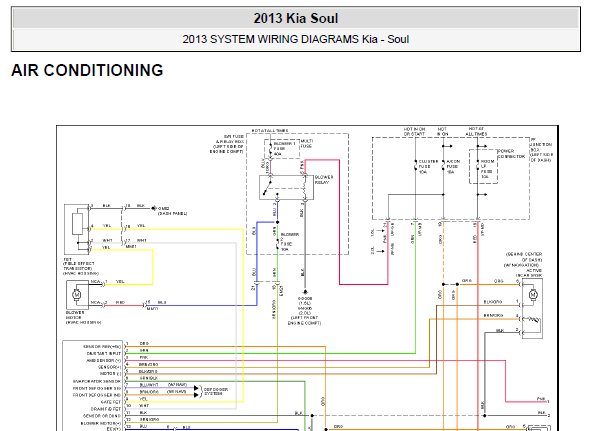Click the lower defogger system arrow, BRN/ORG wire
This screenshot has width=604, height=431.
pyautogui.click(x=196, y=394)
